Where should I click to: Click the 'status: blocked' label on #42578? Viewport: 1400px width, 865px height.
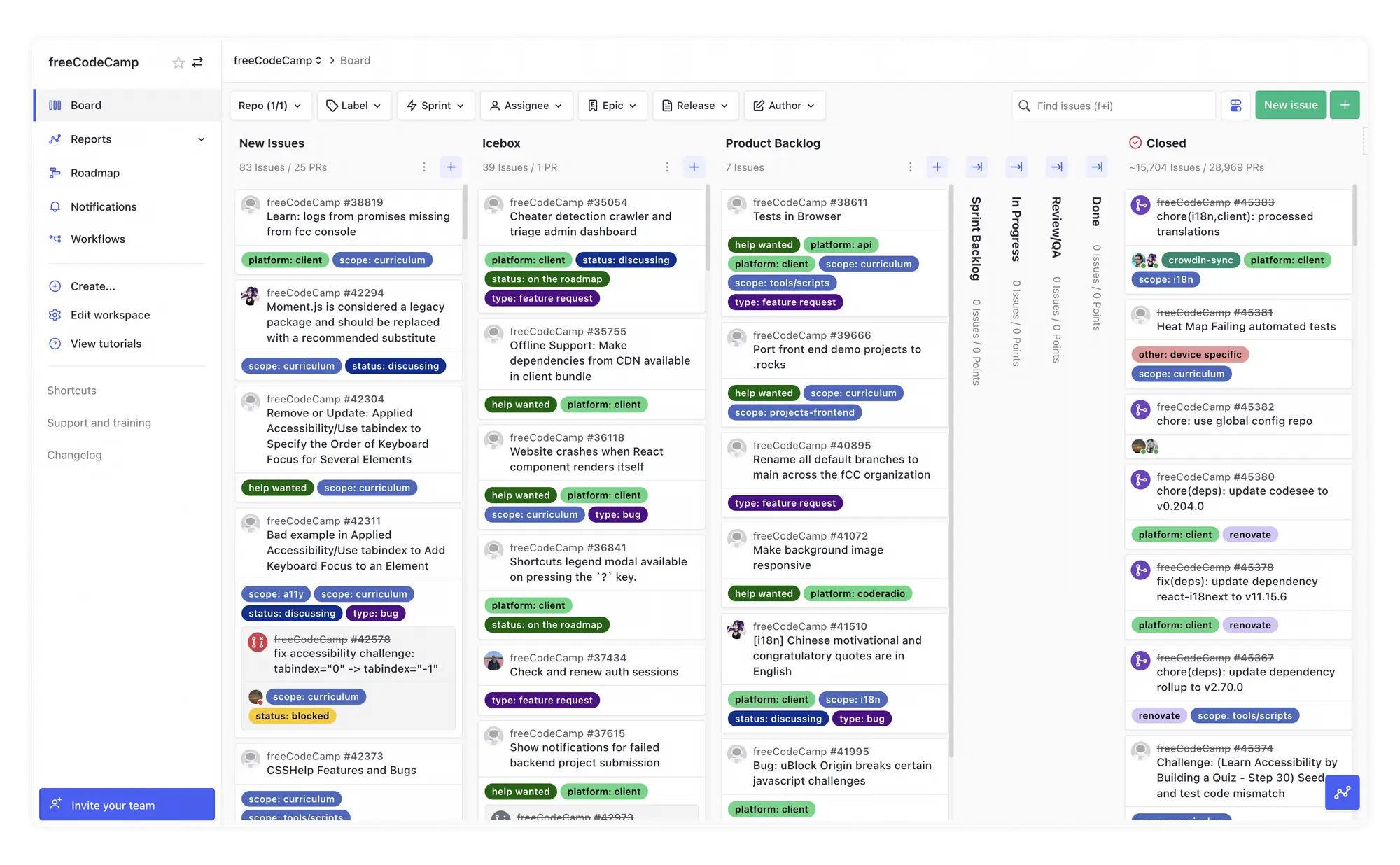pyautogui.click(x=293, y=716)
